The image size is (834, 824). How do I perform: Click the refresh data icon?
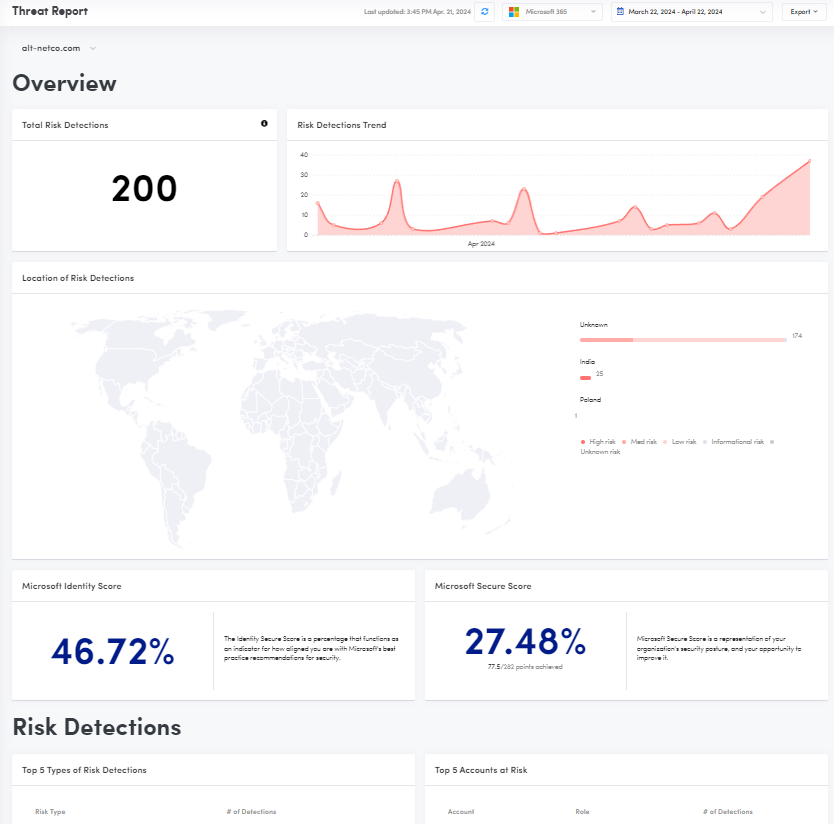point(485,12)
